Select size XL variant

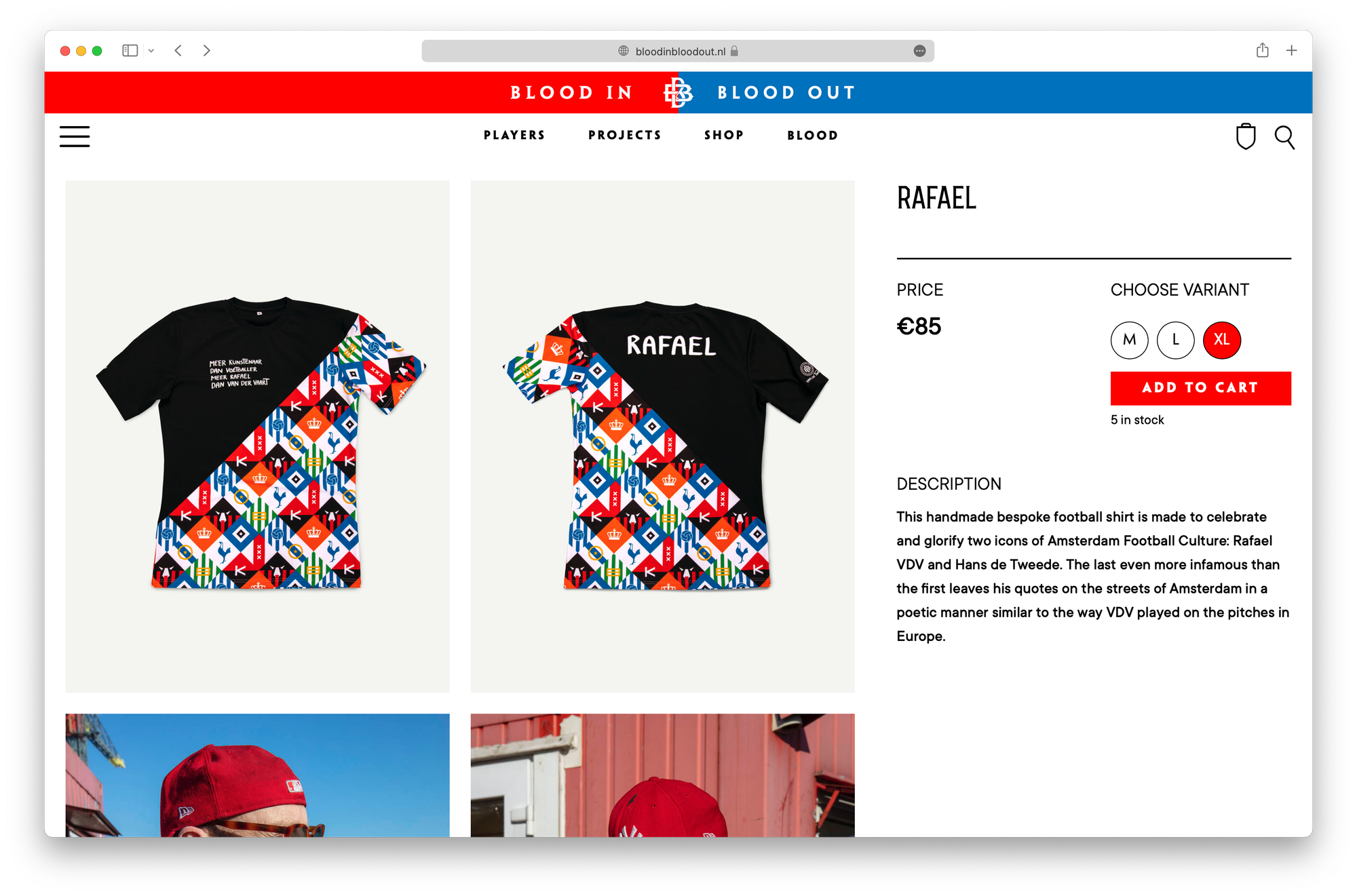click(1221, 340)
